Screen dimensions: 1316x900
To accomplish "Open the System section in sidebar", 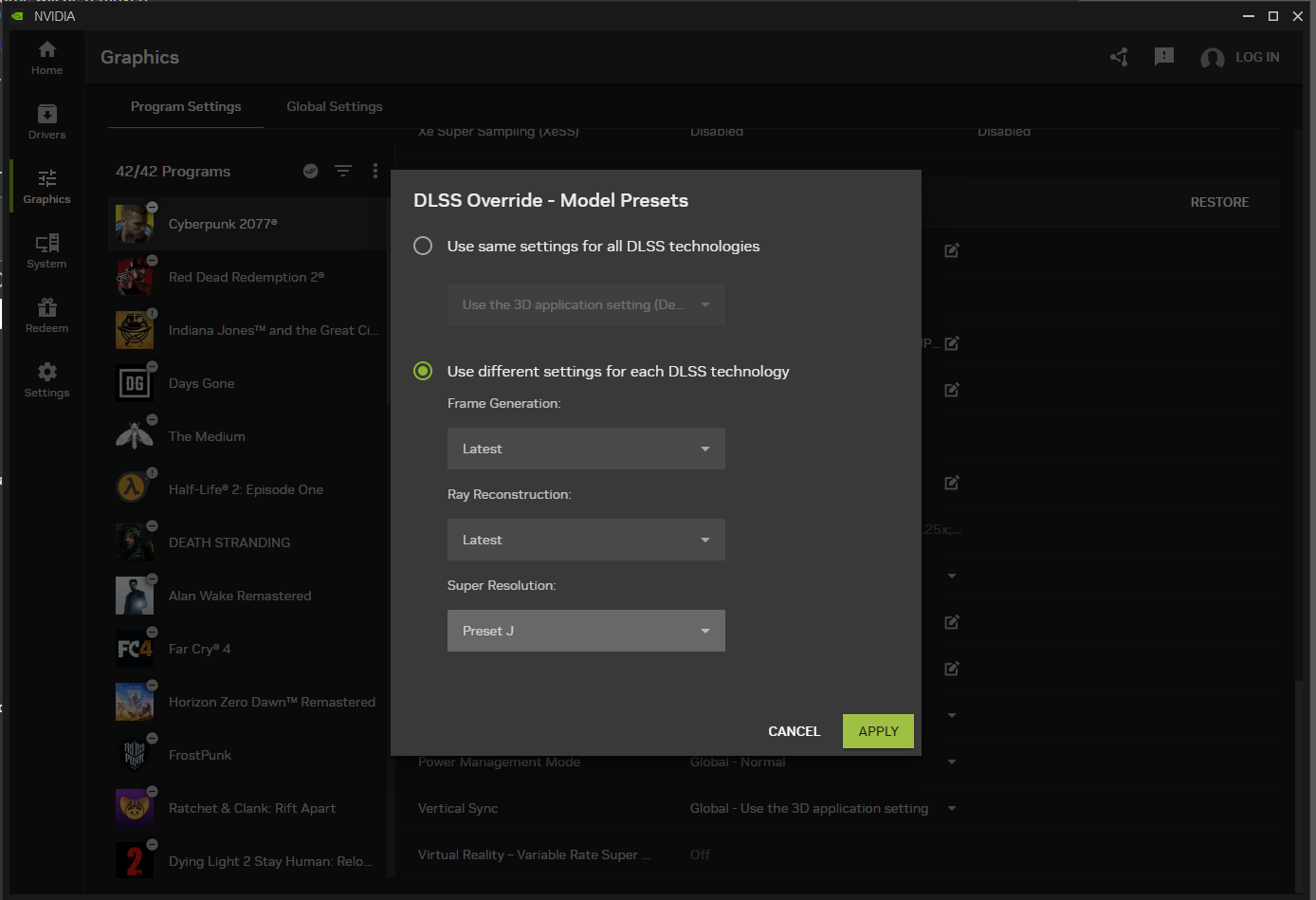I will pos(46,251).
